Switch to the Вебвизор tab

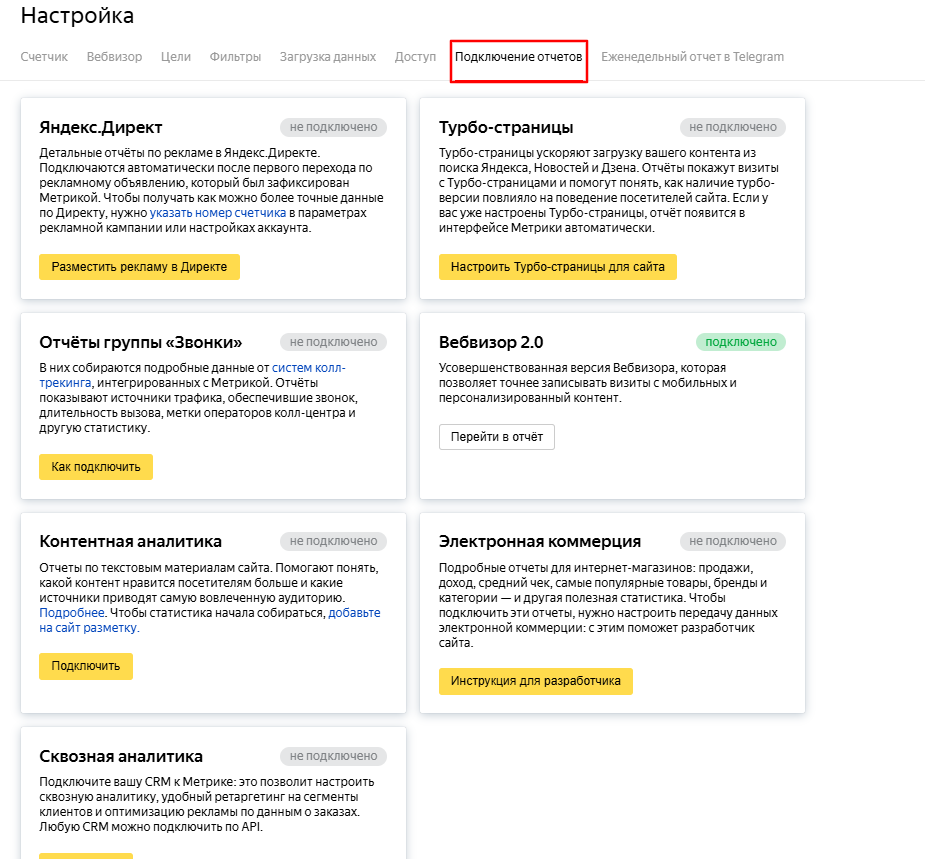click(114, 57)
